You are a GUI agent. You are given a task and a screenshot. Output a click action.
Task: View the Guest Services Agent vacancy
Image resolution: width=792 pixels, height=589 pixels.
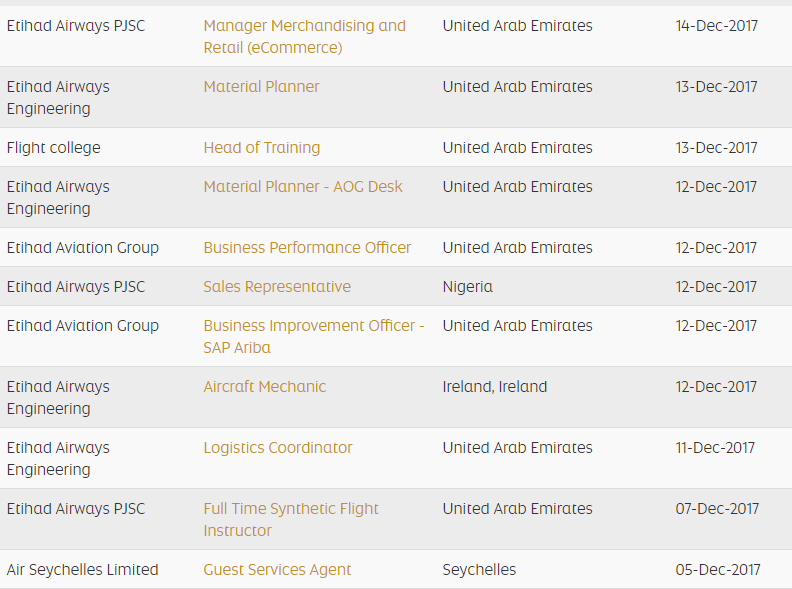click(x=277, y=570)
